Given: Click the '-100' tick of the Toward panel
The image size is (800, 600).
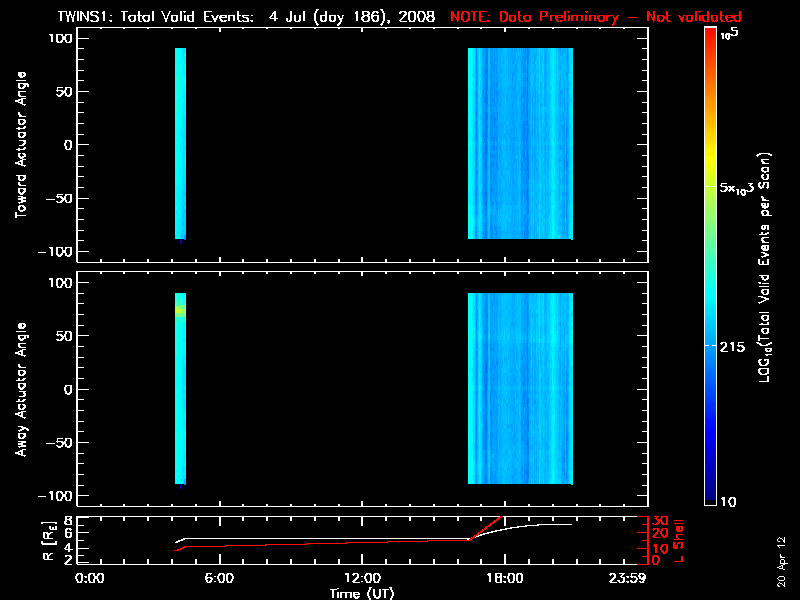Looking at the screenshot, I should [x=56, y=252].
